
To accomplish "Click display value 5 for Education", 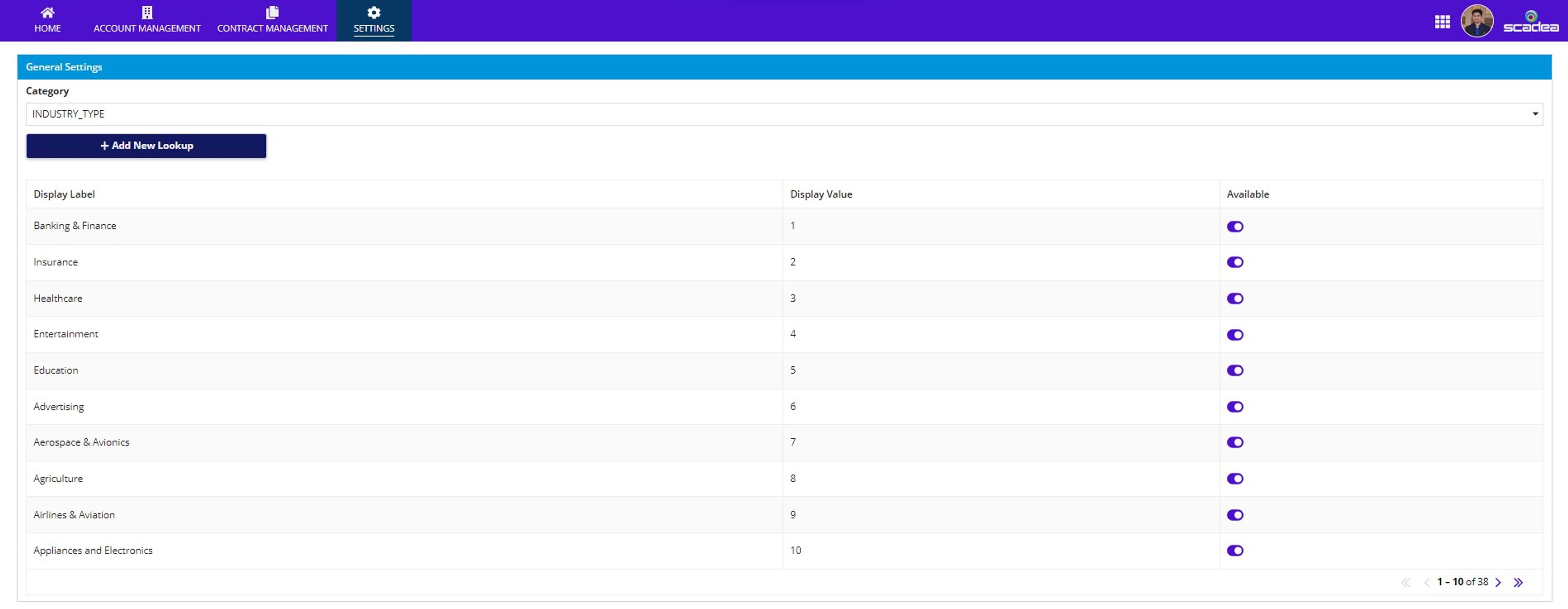I will coord(793,370).
